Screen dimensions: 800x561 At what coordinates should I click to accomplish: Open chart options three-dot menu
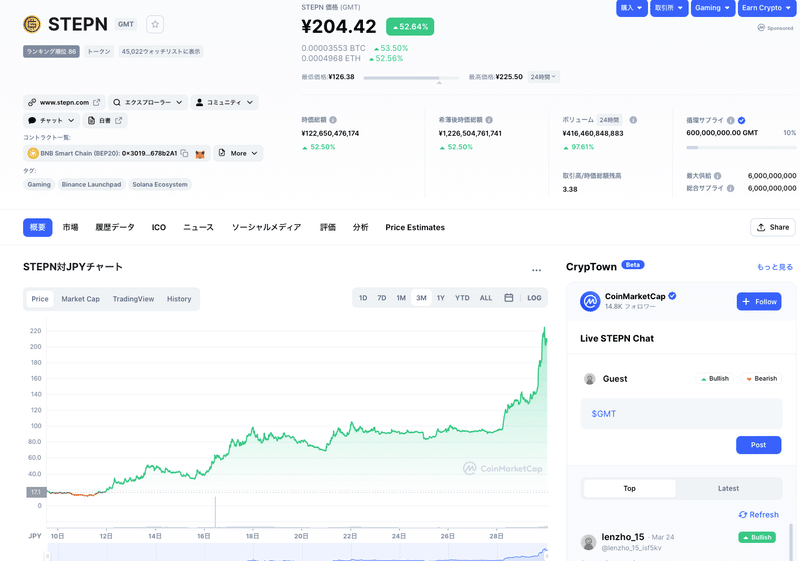coord(536,270)
